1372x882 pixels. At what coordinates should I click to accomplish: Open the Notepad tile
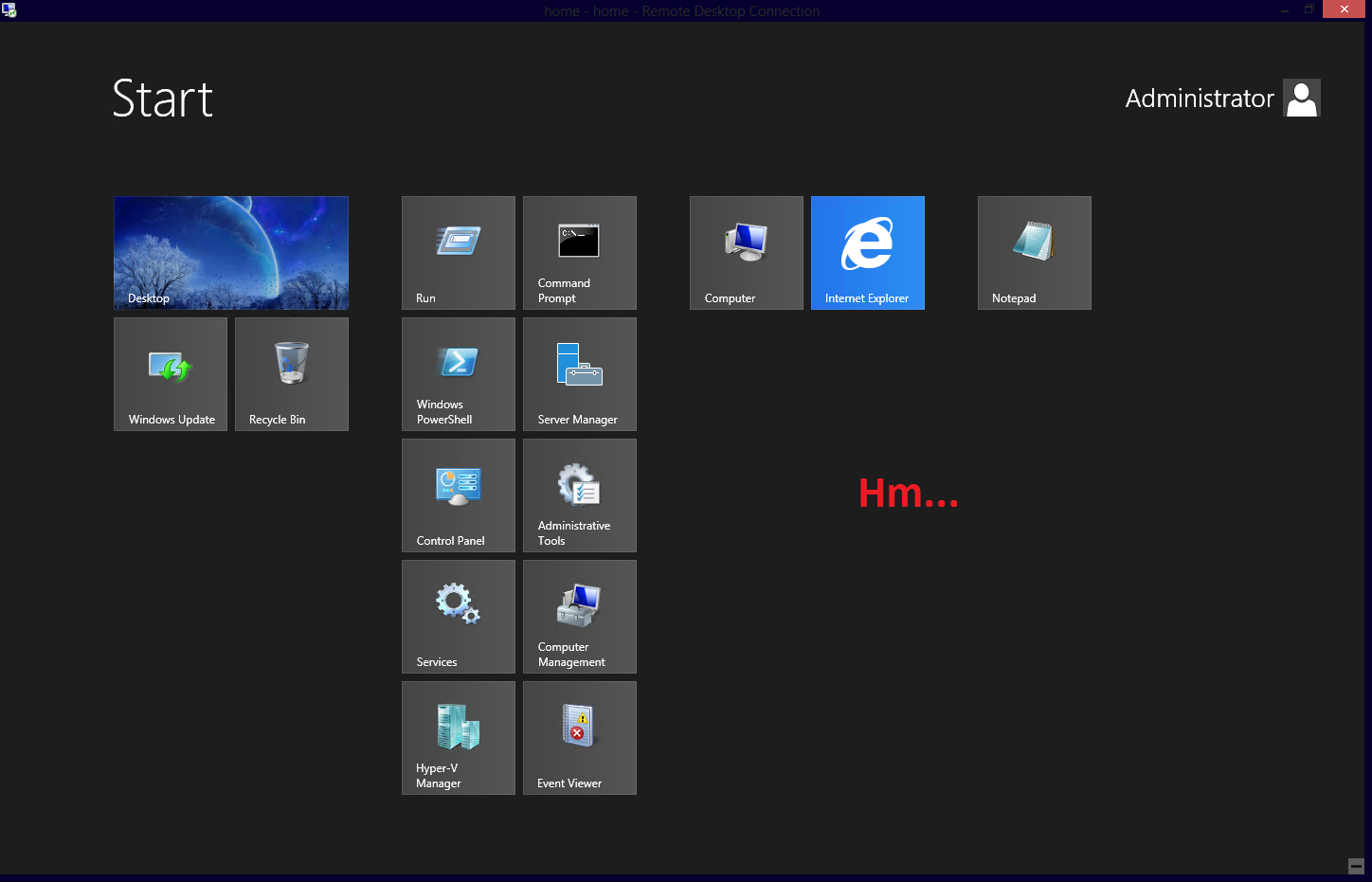(x=1035, y=253)
